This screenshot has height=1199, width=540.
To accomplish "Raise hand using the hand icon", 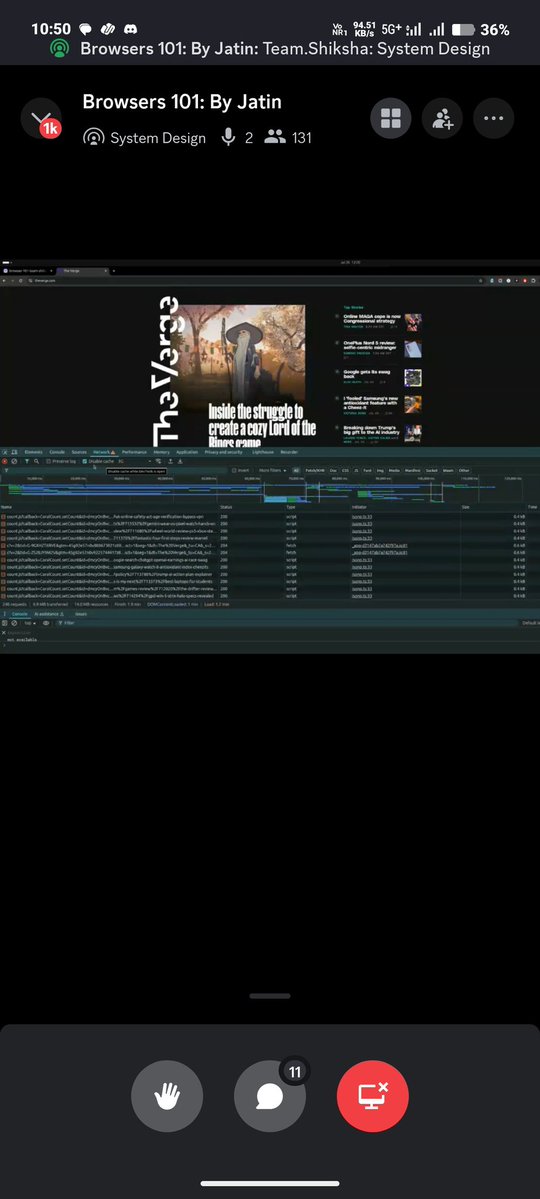I will [167, 1096].
